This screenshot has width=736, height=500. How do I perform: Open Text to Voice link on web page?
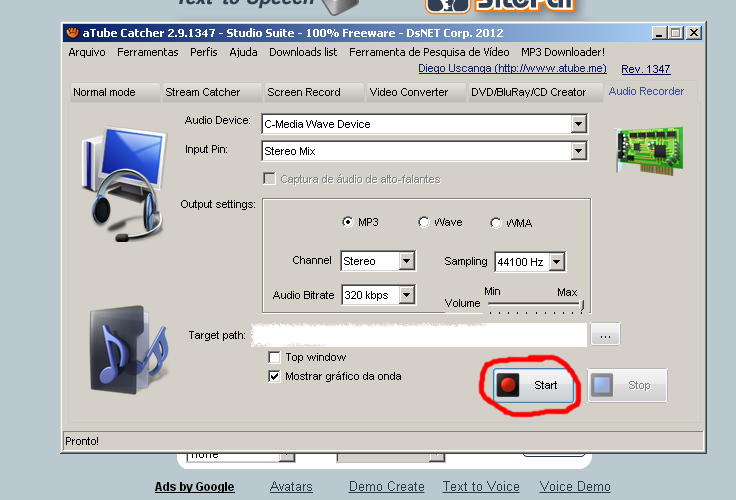pos(481,487)
